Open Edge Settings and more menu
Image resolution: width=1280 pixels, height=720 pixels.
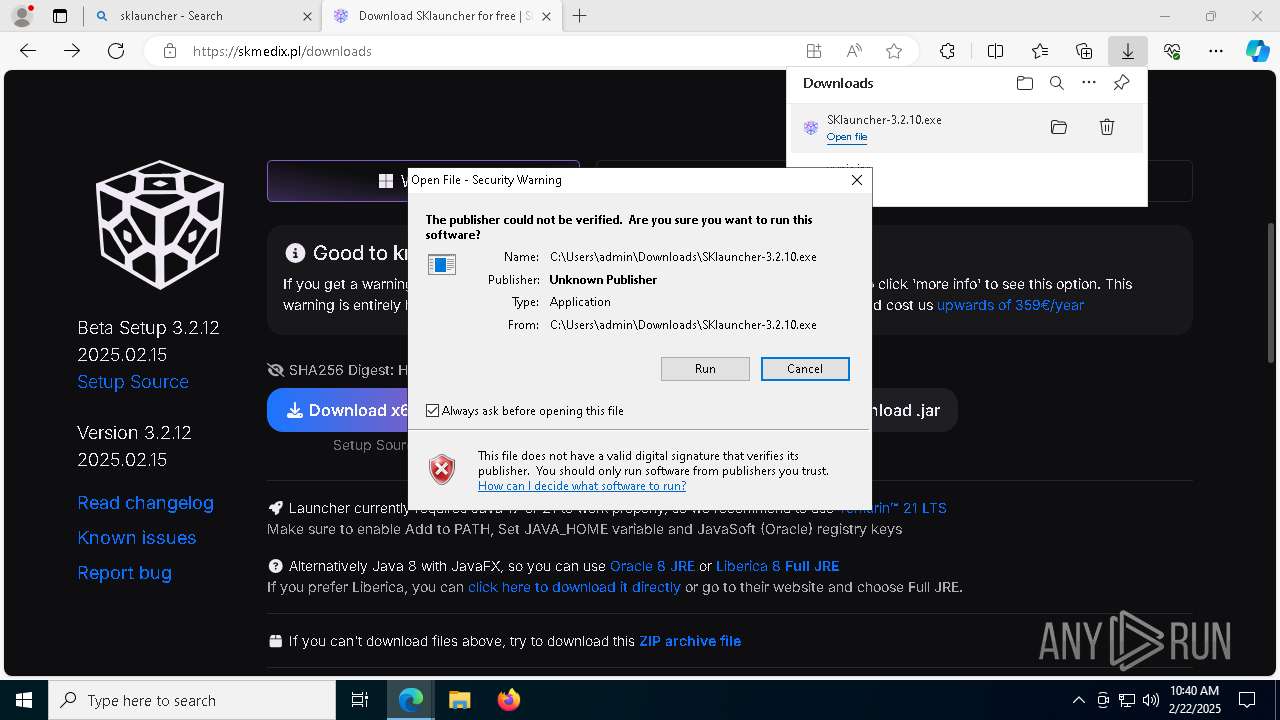point(1216,51)
